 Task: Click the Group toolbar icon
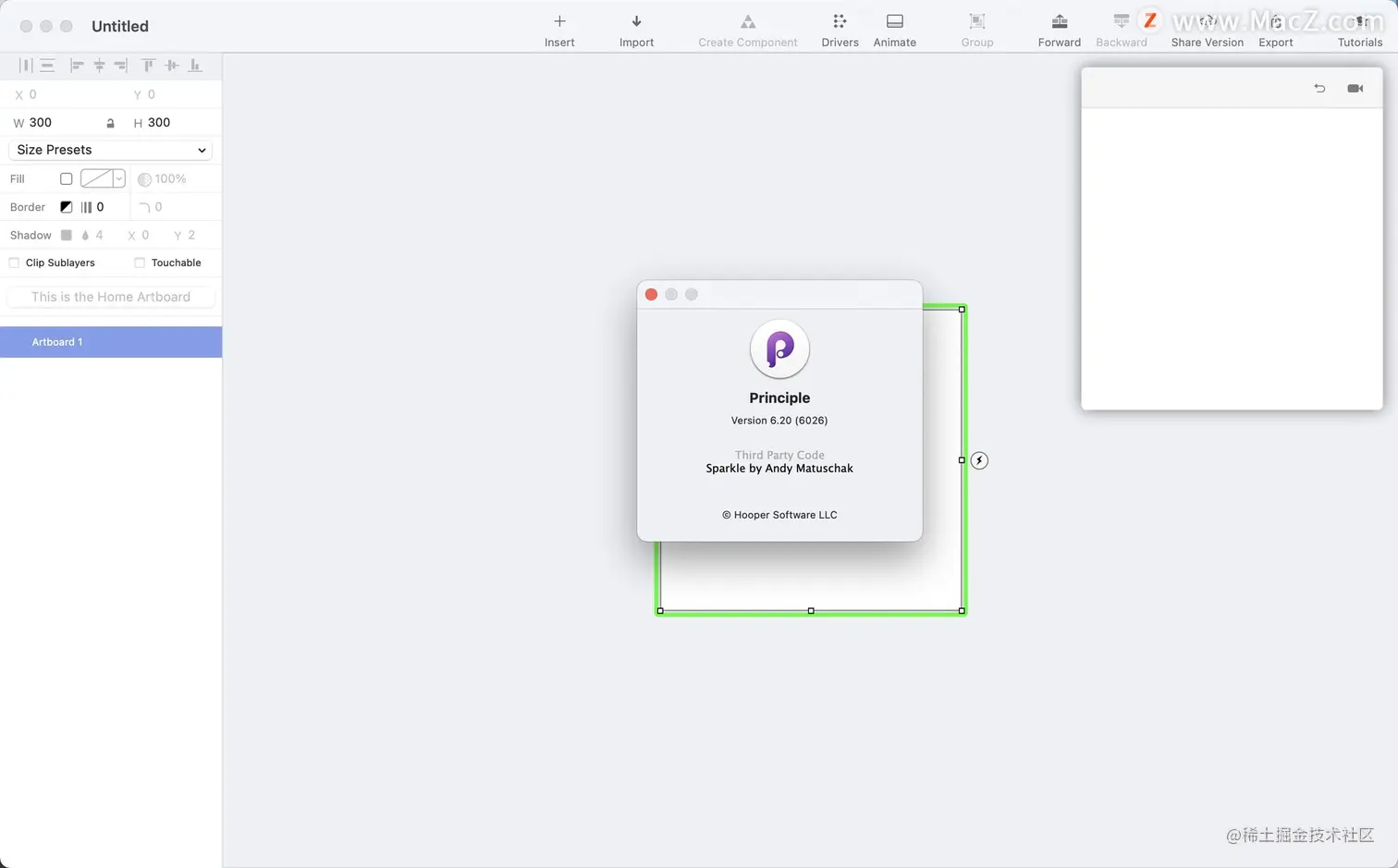point(977,21)
